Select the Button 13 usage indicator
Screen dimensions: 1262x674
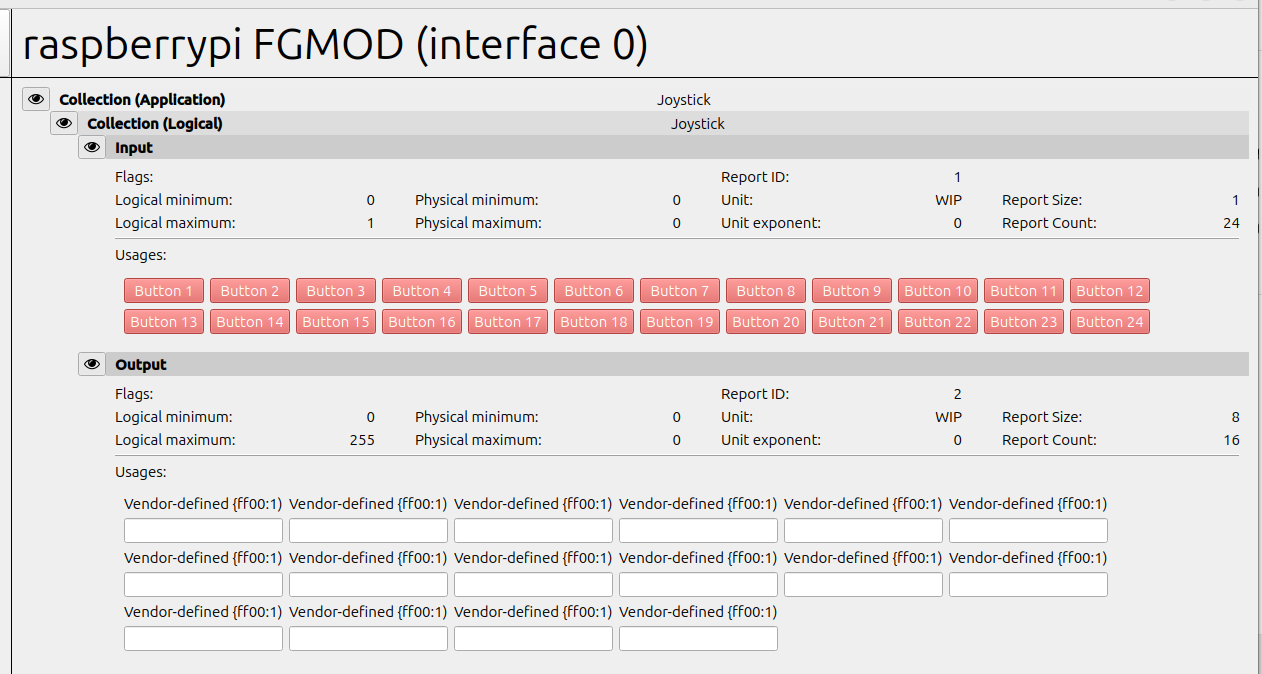coord(164,322)
